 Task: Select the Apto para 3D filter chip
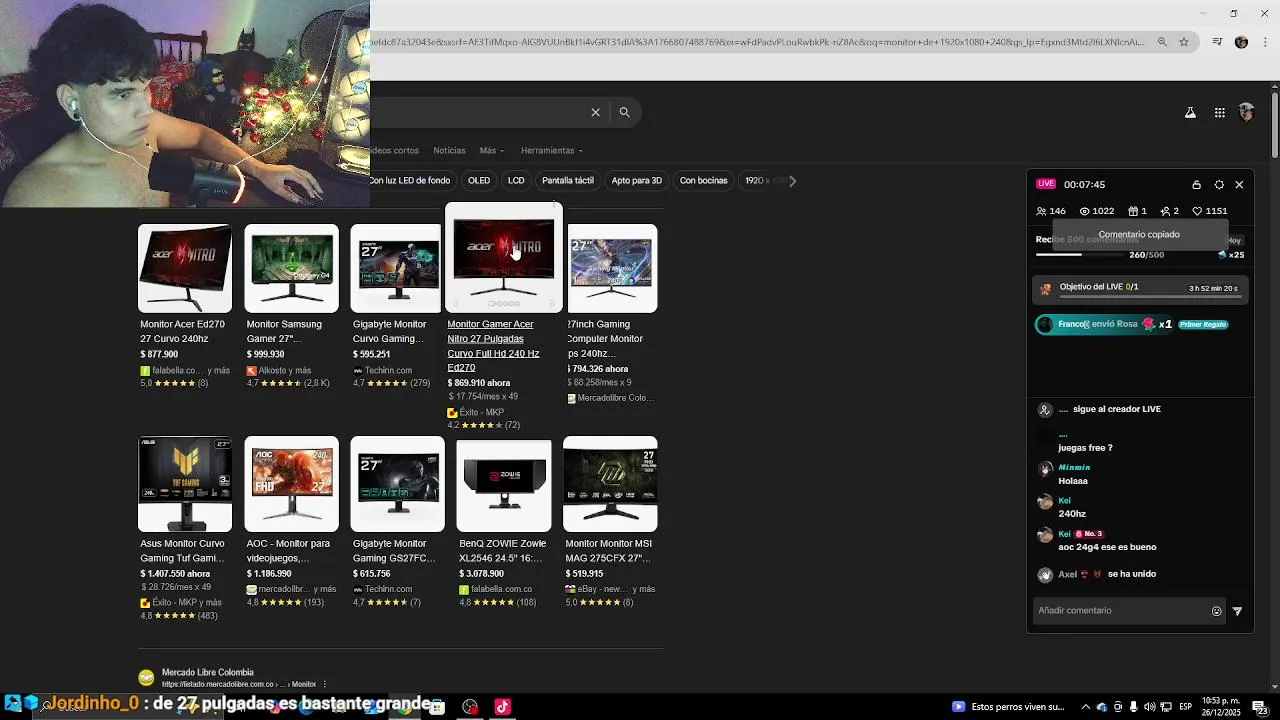pyautogui.click(x=637, y=181)
